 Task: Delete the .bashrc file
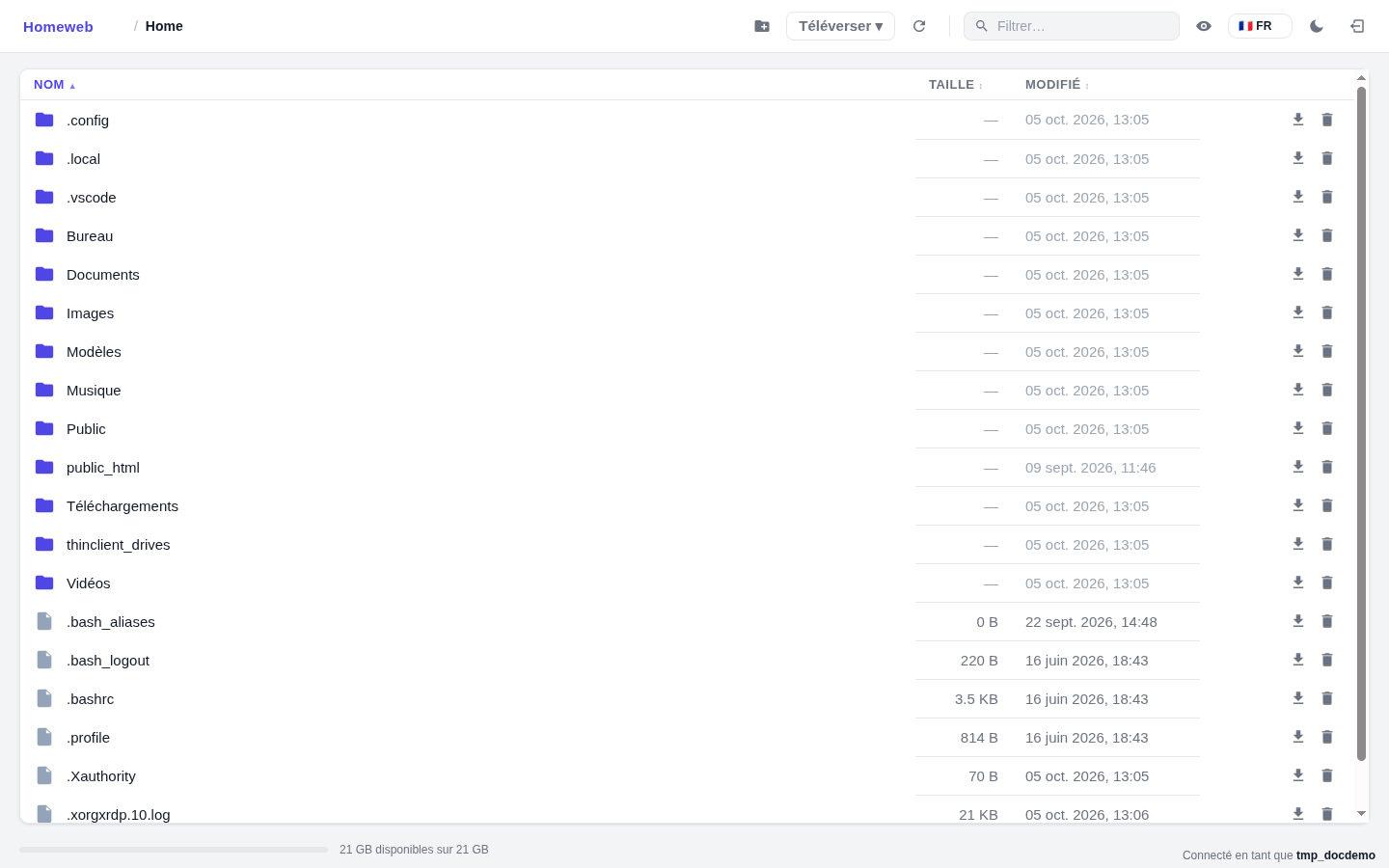[1327, 698]
